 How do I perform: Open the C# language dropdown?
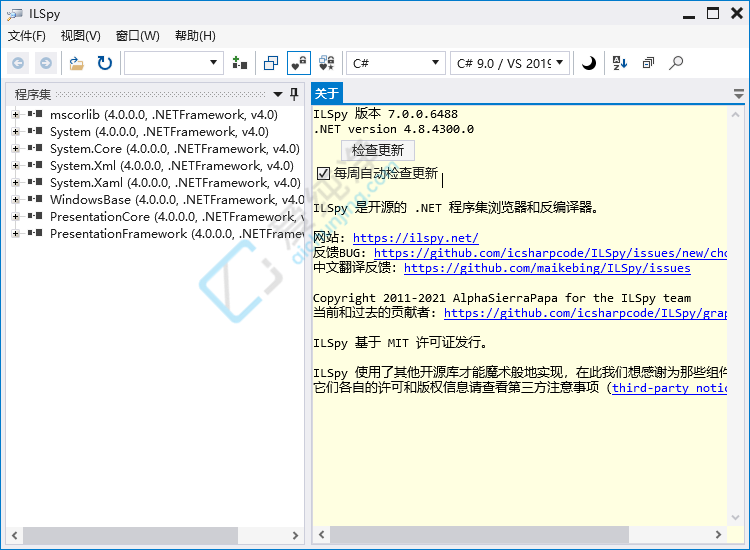(x=396, y=63)
